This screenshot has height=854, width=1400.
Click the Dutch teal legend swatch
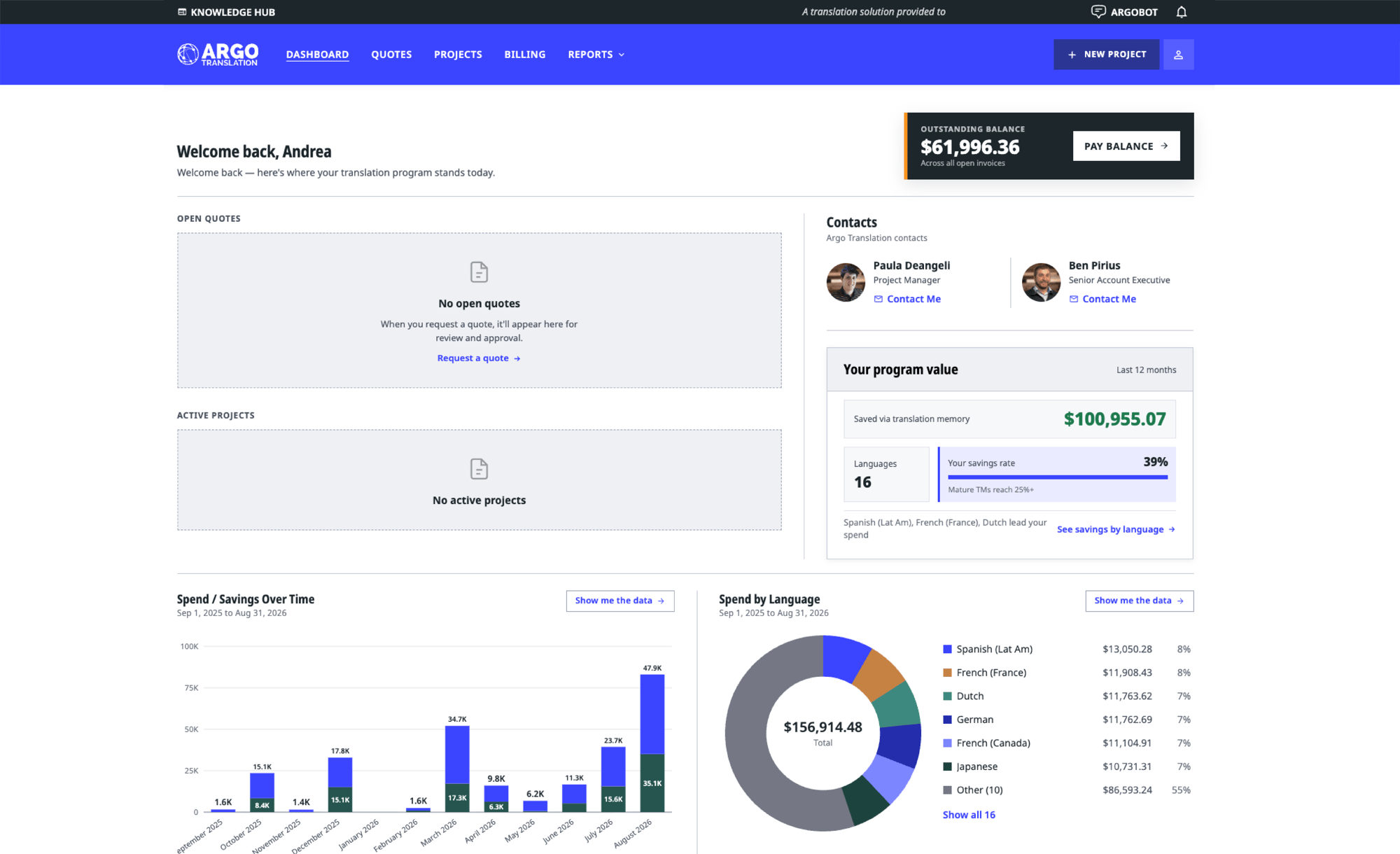[x=947, y=696]
